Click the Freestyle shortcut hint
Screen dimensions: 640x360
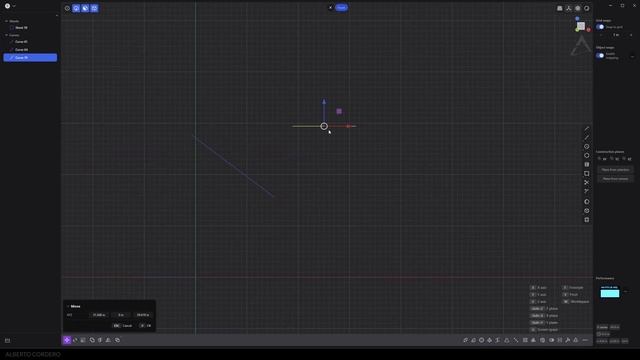coord(573,288)
